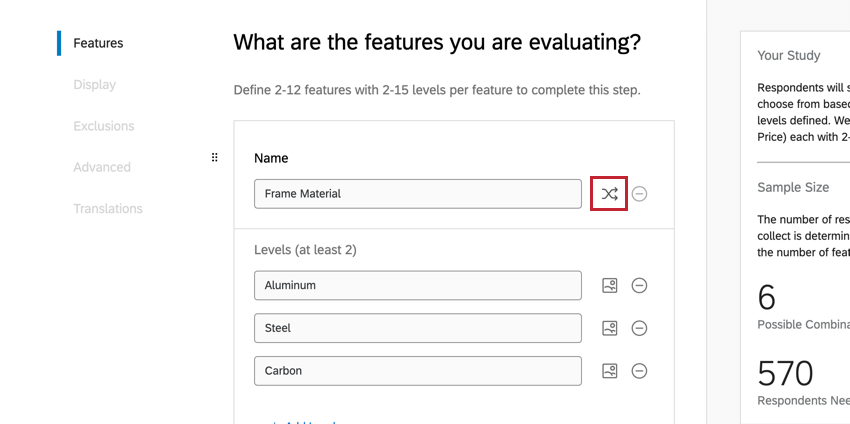Grab the feature drag handle dots

(214, 158)
